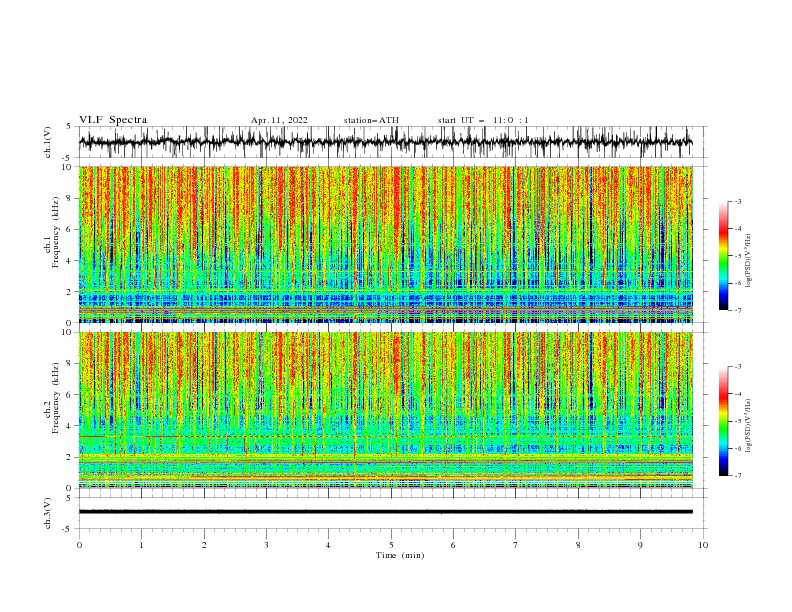Viewport: 792px width, 612px height.
Task: Click the ch.1 spectrogram plot area
Action: tap(386, 244)
